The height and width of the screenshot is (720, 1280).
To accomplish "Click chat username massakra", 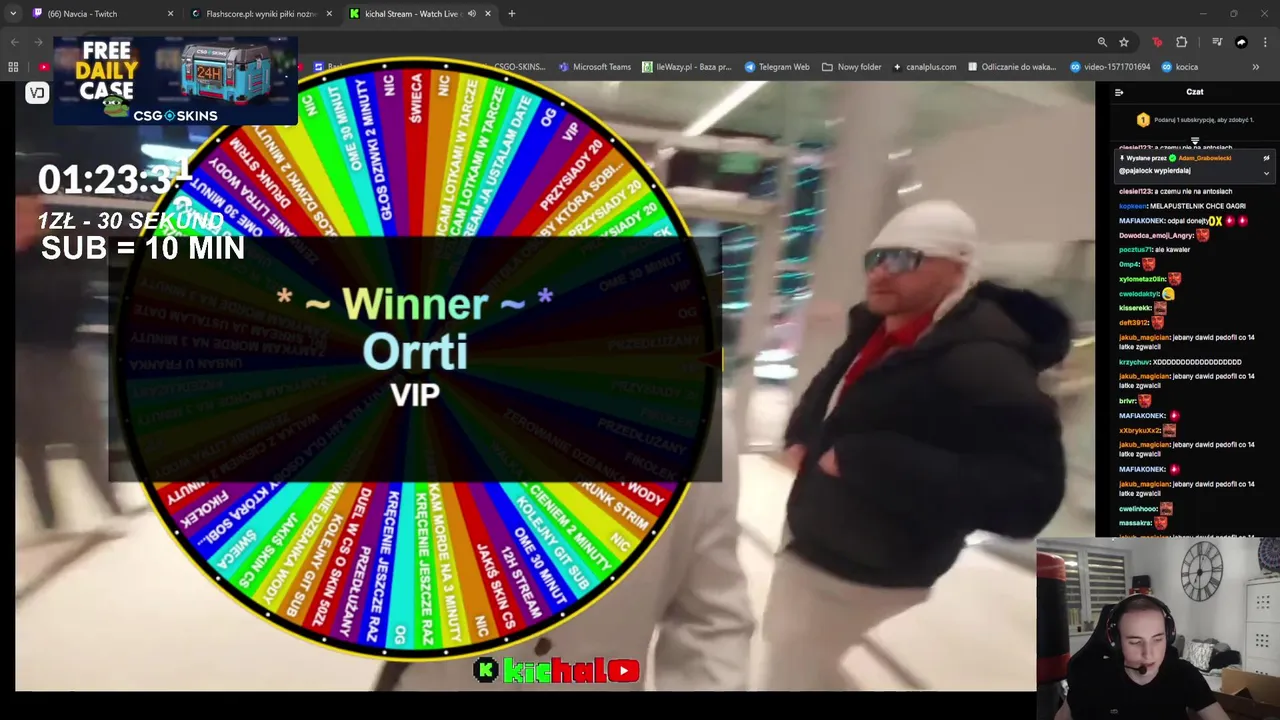I will coord(1135,523).
